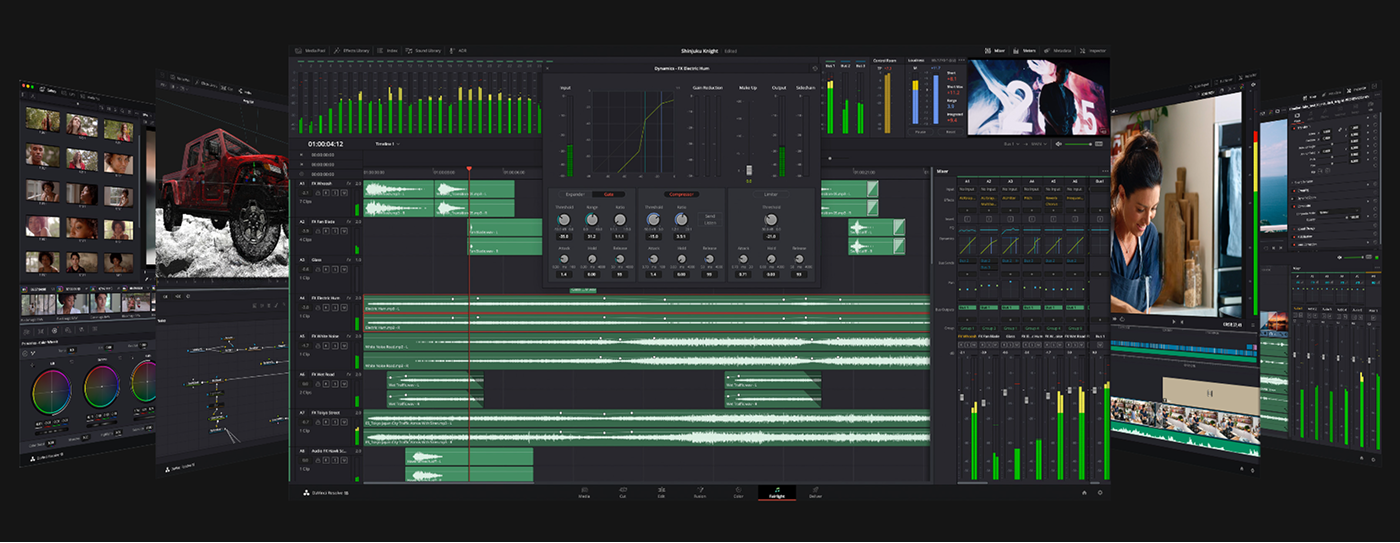The height and width of the screenshot is (543, 1400).
Task: Expand the A1 mixer input dropdown
Action: click(x=966, y=189)
